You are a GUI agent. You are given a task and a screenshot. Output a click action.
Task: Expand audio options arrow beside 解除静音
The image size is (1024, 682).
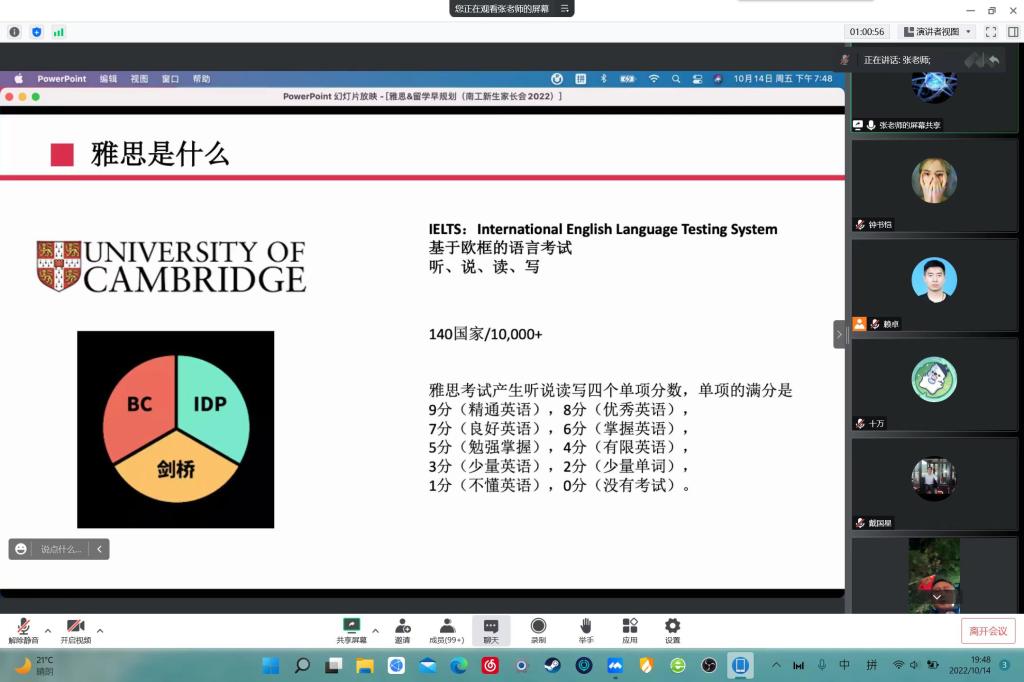point(48,630)
